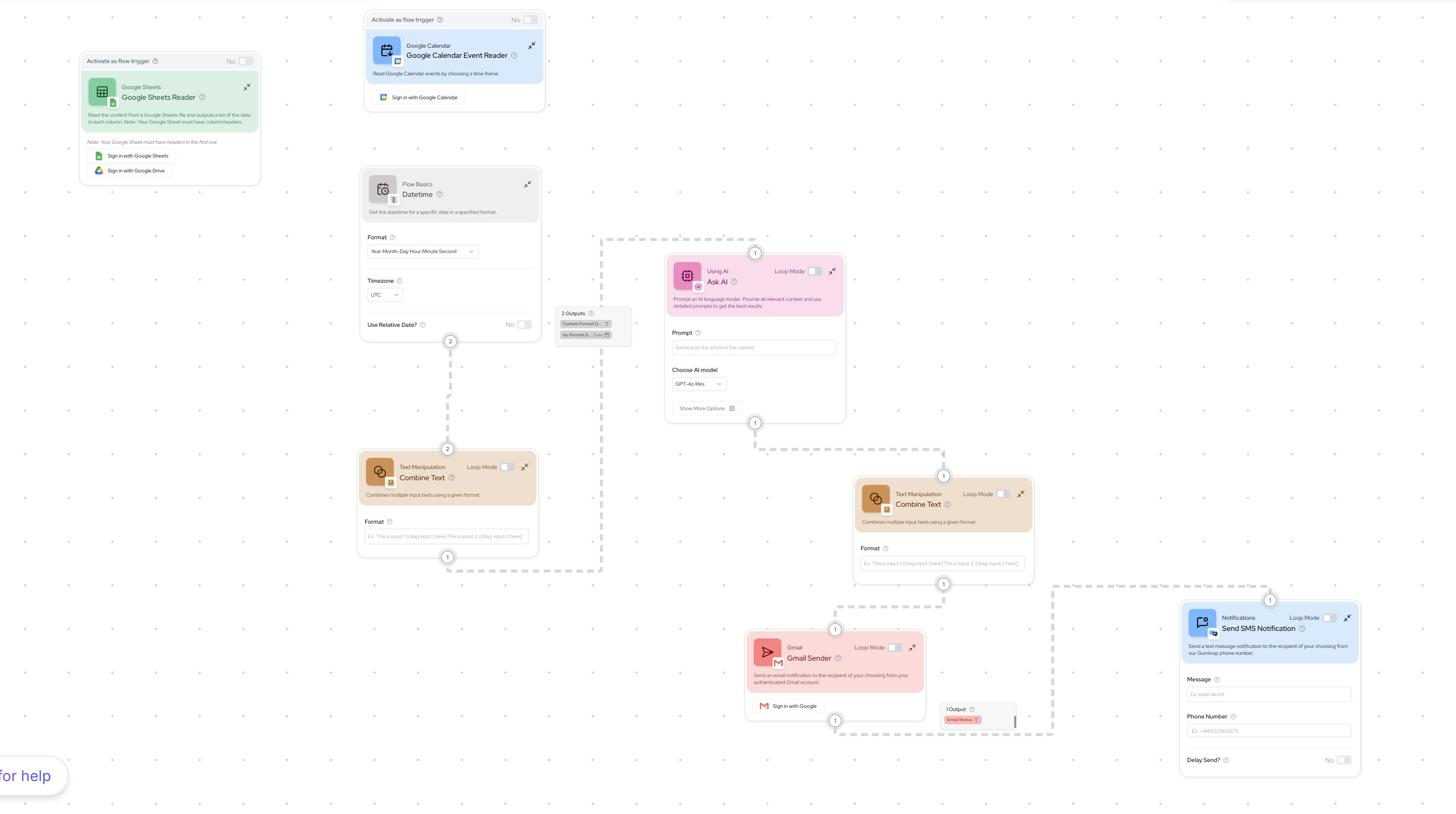This screenshot has height=814, width=1456.
Task: Collapse the Send SMS Notification node
Action: (x=1347, y=618)
